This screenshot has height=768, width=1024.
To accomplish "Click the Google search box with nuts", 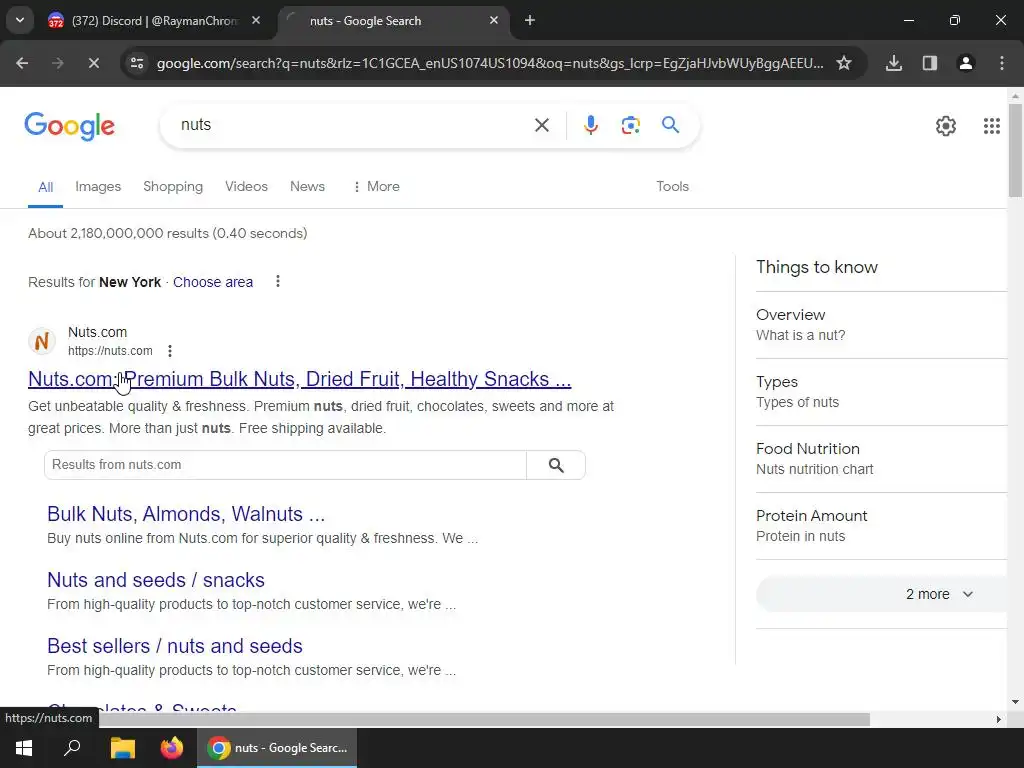I will [353, 125].
